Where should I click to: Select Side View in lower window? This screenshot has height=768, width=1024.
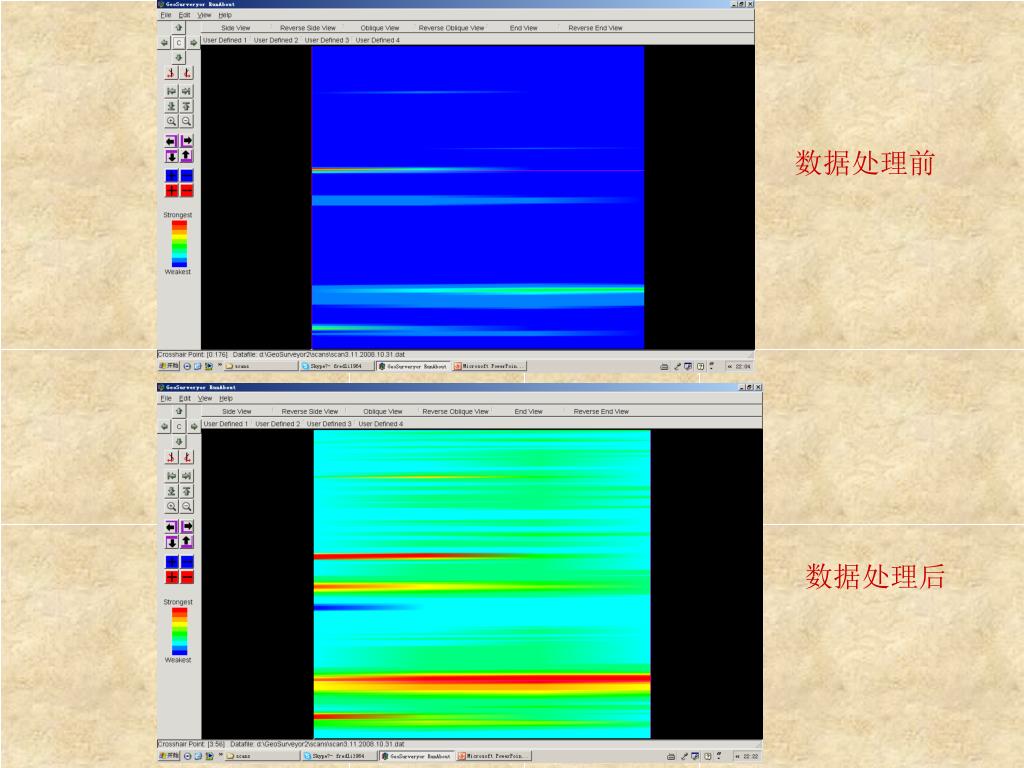(236, 412)
